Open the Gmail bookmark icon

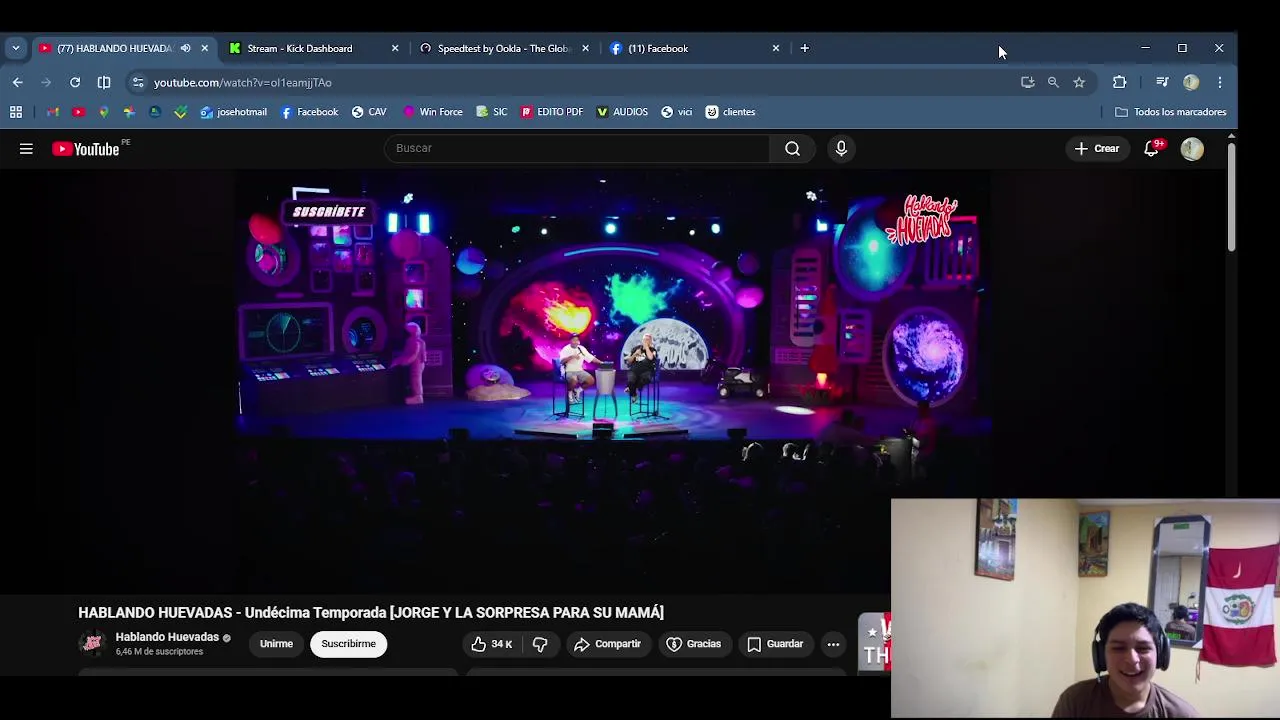[52, 112]
